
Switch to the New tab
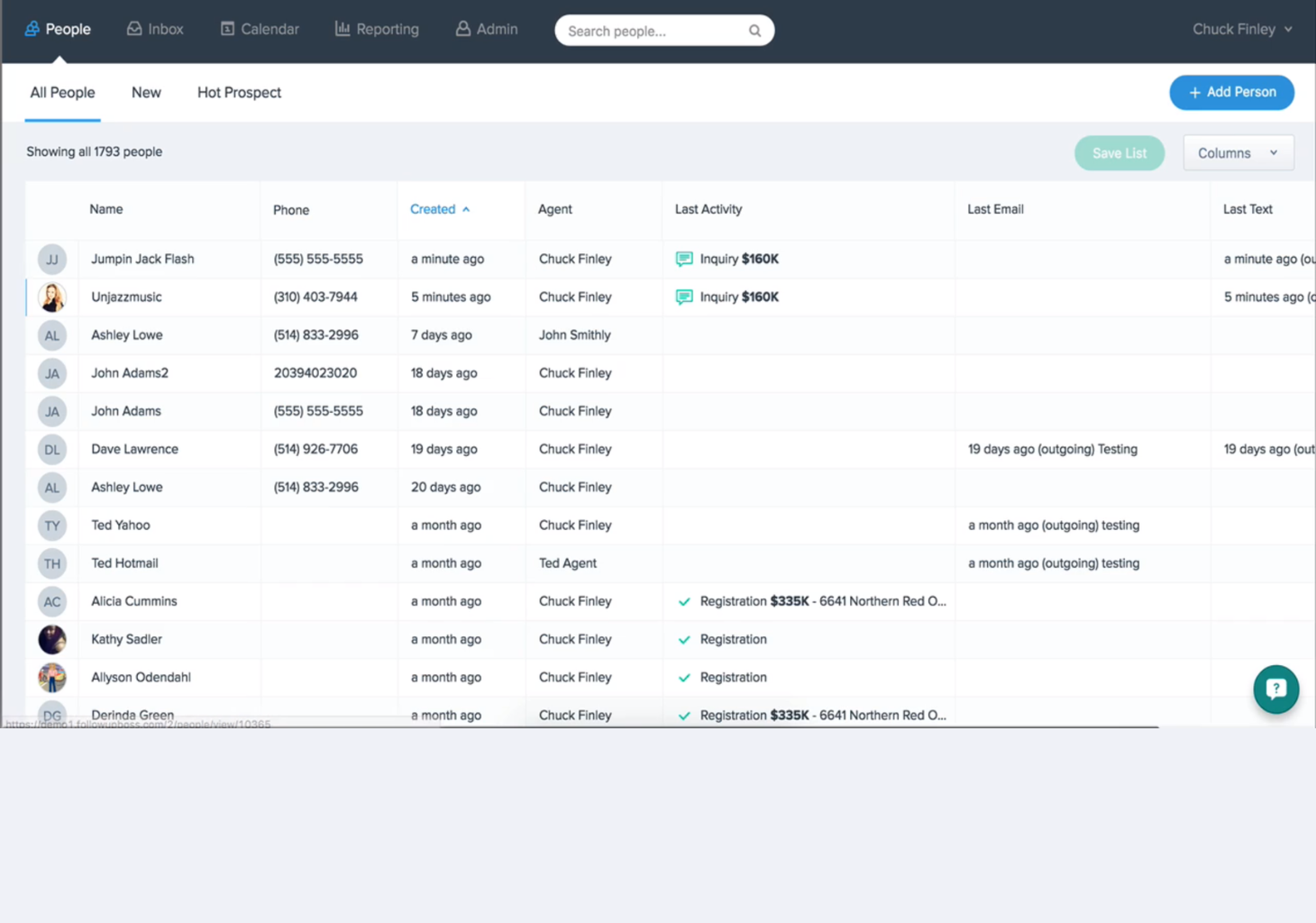pyautogui.click(x=146, y=92)
